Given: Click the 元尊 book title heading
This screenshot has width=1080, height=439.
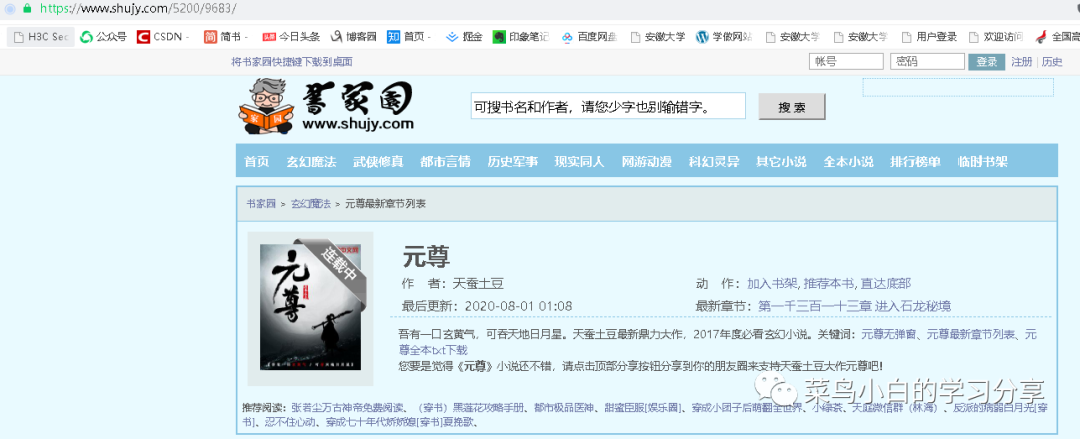Looking at the screenshot, I should [x=426, y=256].
